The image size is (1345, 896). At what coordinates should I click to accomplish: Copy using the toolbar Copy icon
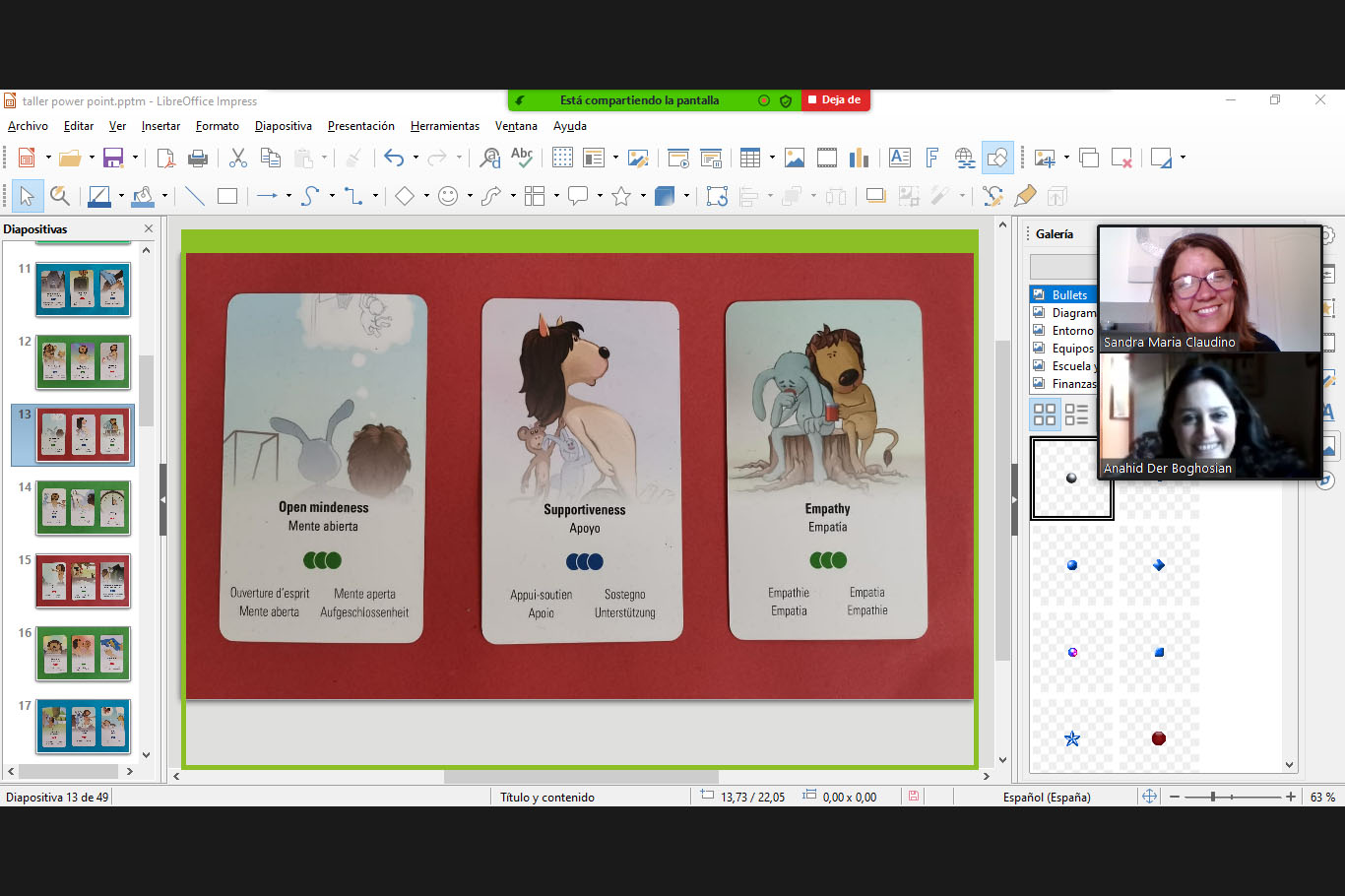(x=271, y=158)
